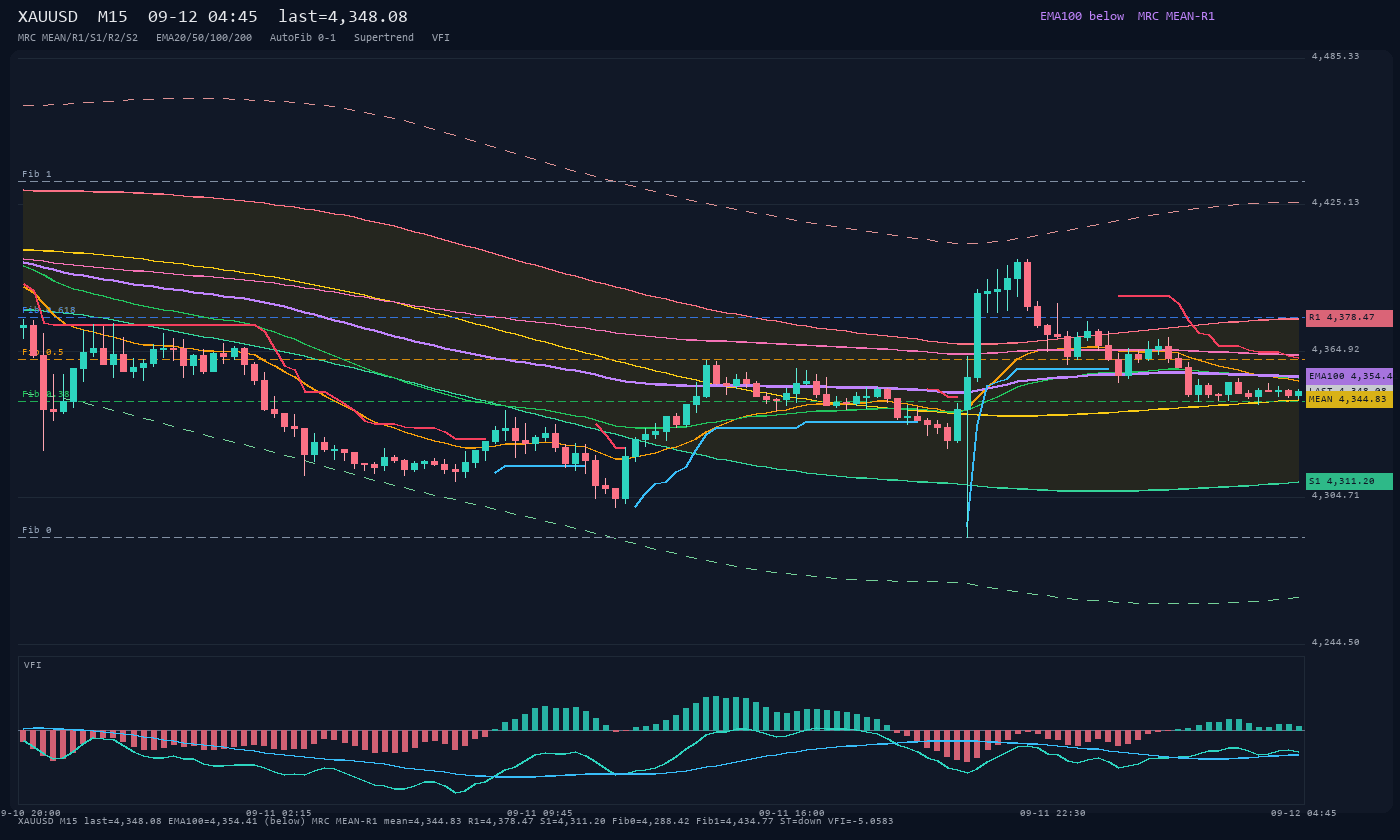The width and height of the screenshot is (1400, 840).
Task: Select the VFI entry in the top legend
Action: (x=441, y=38)
